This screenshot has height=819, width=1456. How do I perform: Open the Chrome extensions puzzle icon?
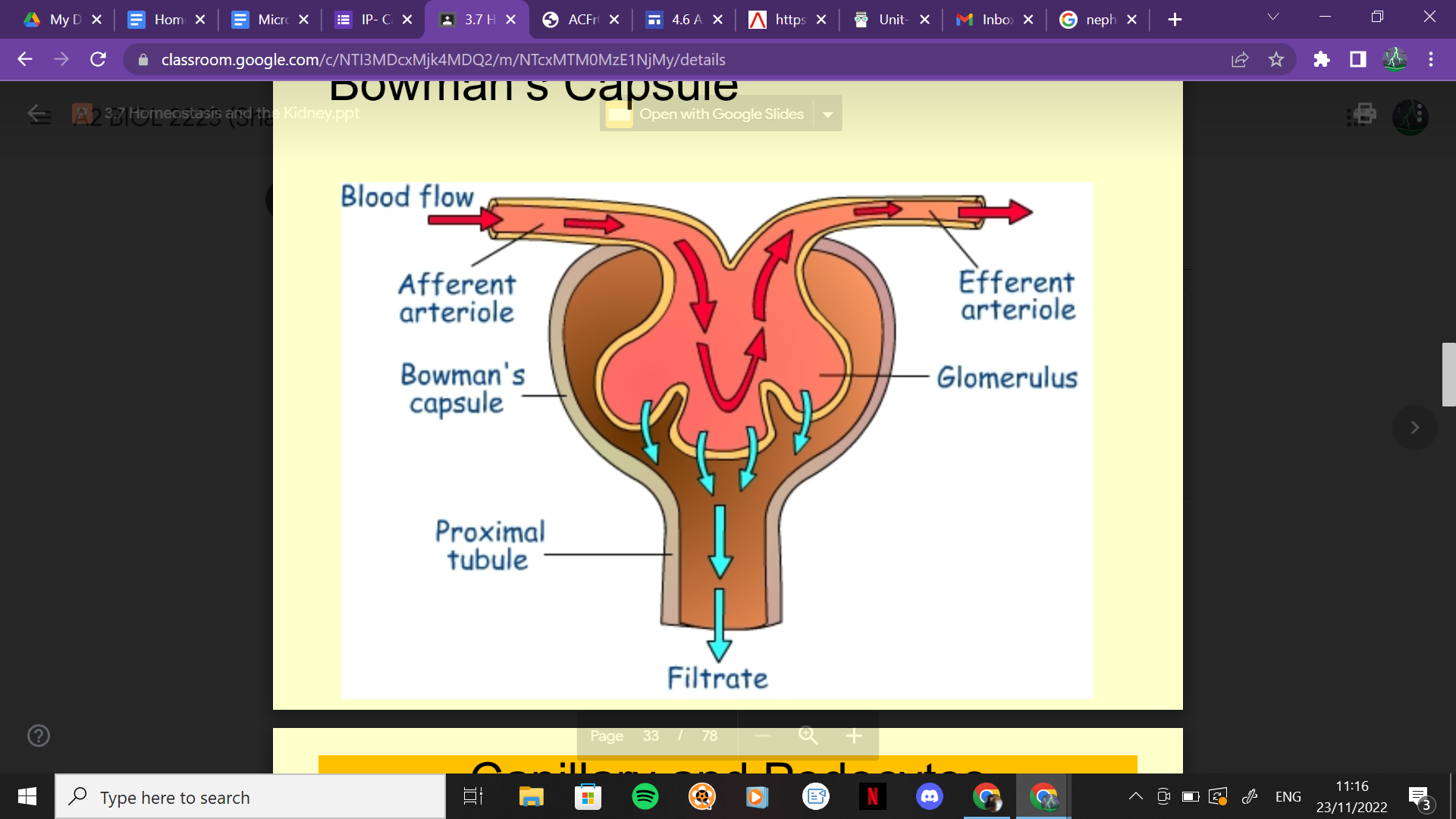[1322, 59]
